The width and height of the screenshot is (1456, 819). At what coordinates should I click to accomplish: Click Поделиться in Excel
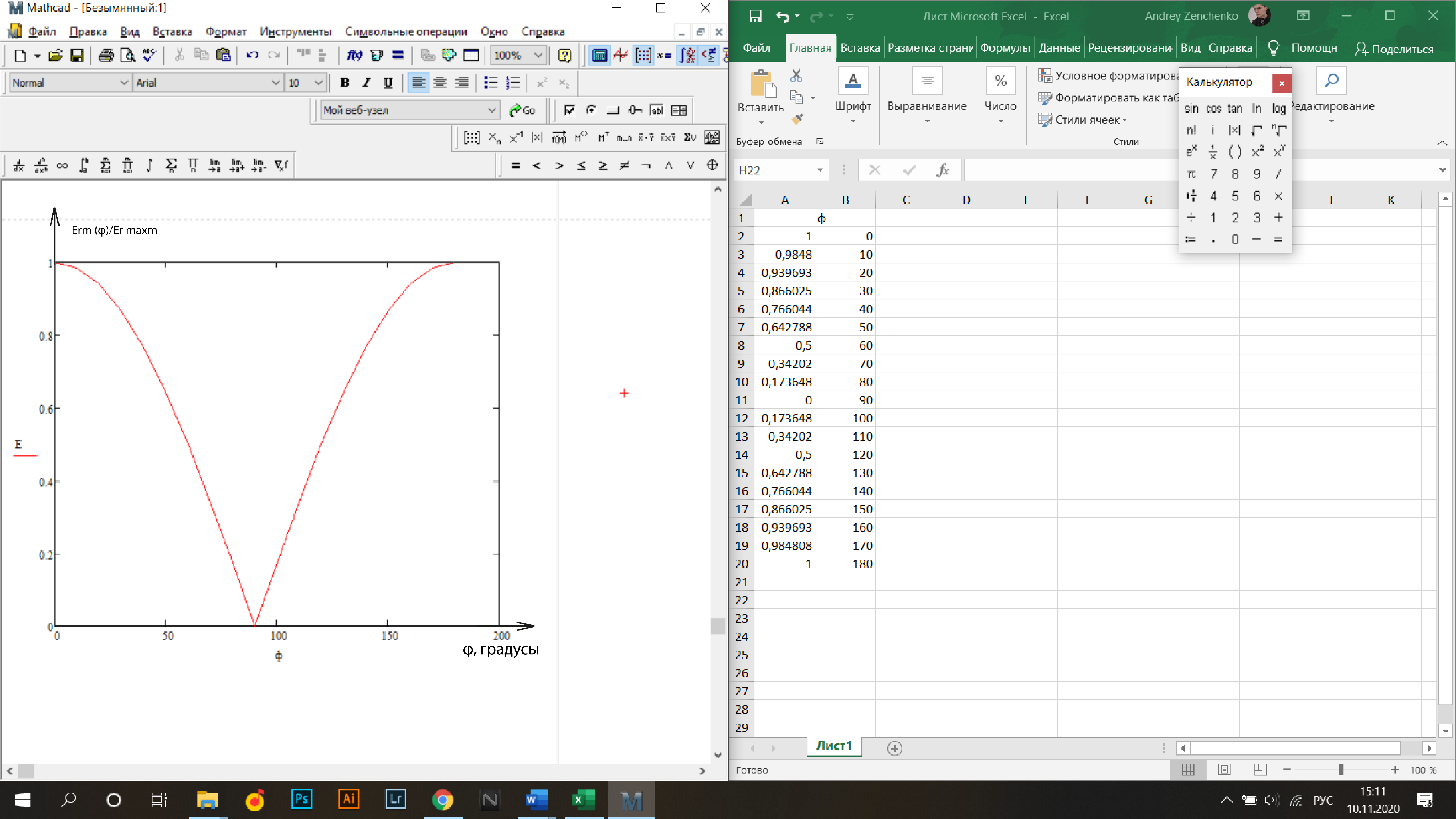point(1394,49)
